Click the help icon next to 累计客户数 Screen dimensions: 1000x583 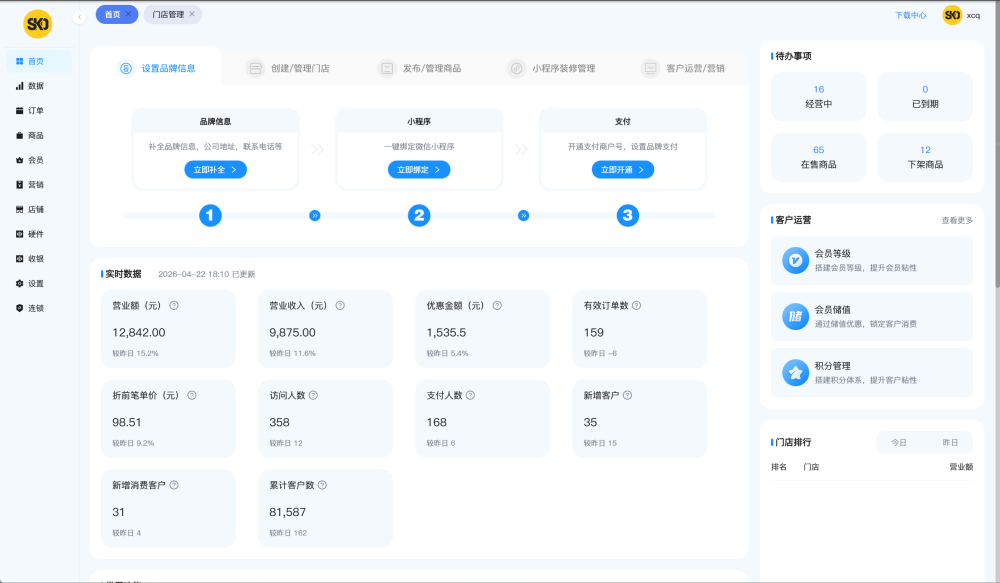tap(322, 485)
